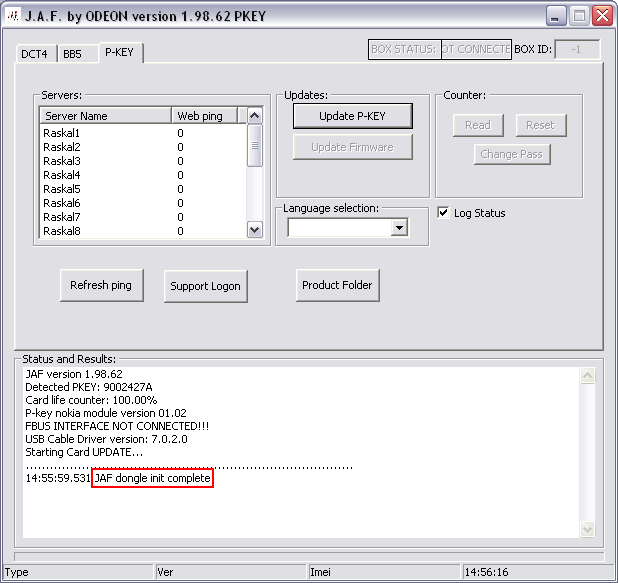Select server Raskal5 from the list

[62, 189]
